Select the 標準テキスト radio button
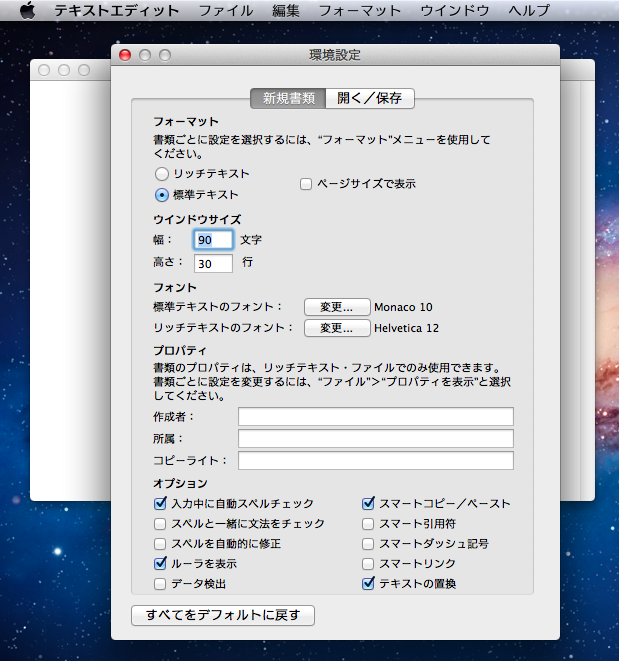 161,195
